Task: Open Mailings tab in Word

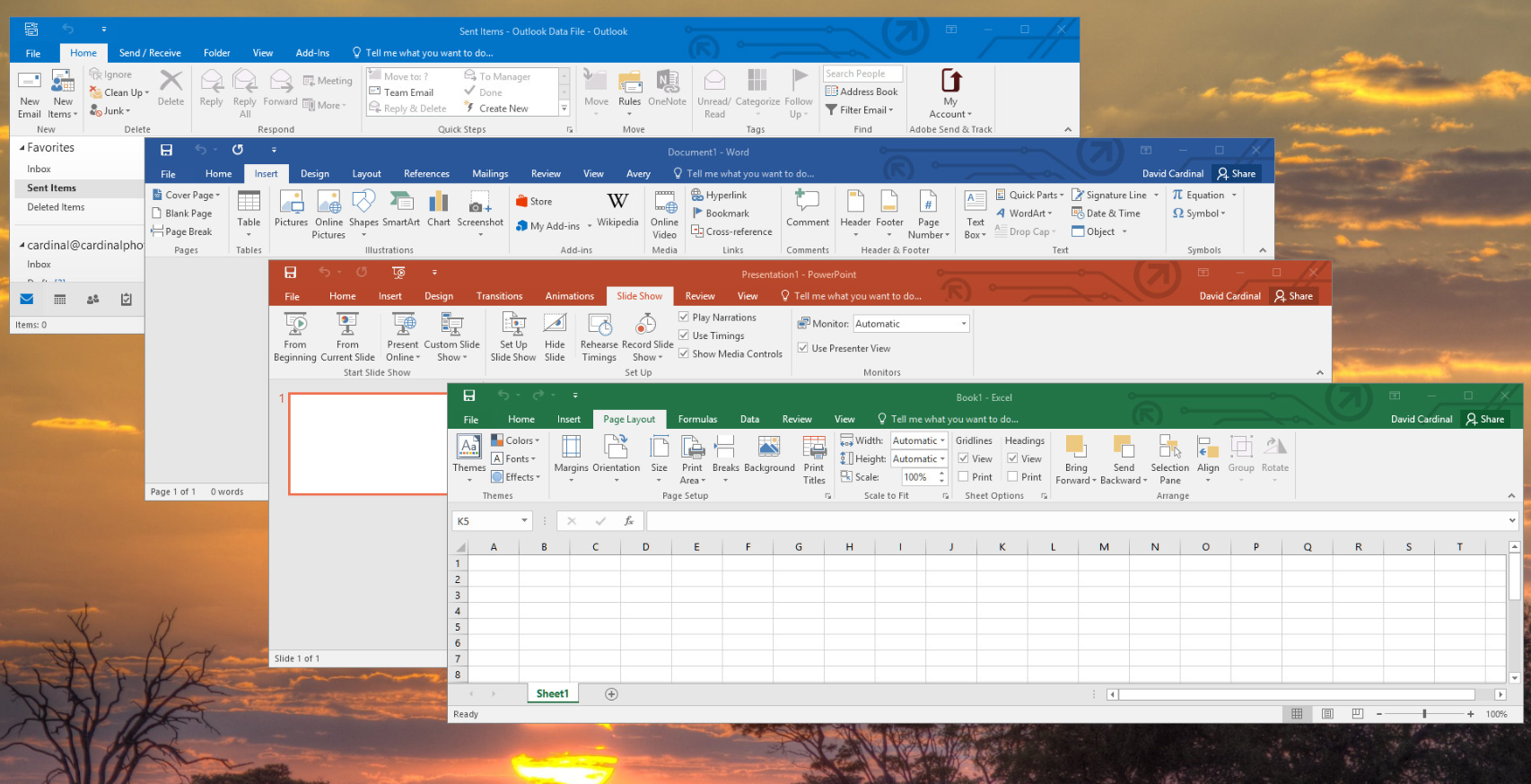Action: (490, 174)
